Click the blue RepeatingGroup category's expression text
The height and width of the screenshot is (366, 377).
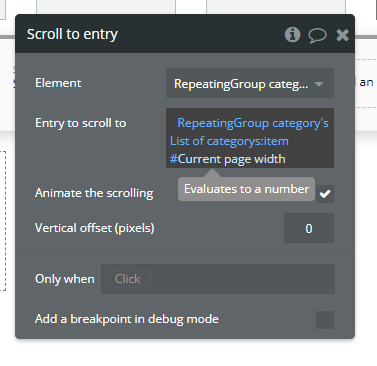coord(253,123)
